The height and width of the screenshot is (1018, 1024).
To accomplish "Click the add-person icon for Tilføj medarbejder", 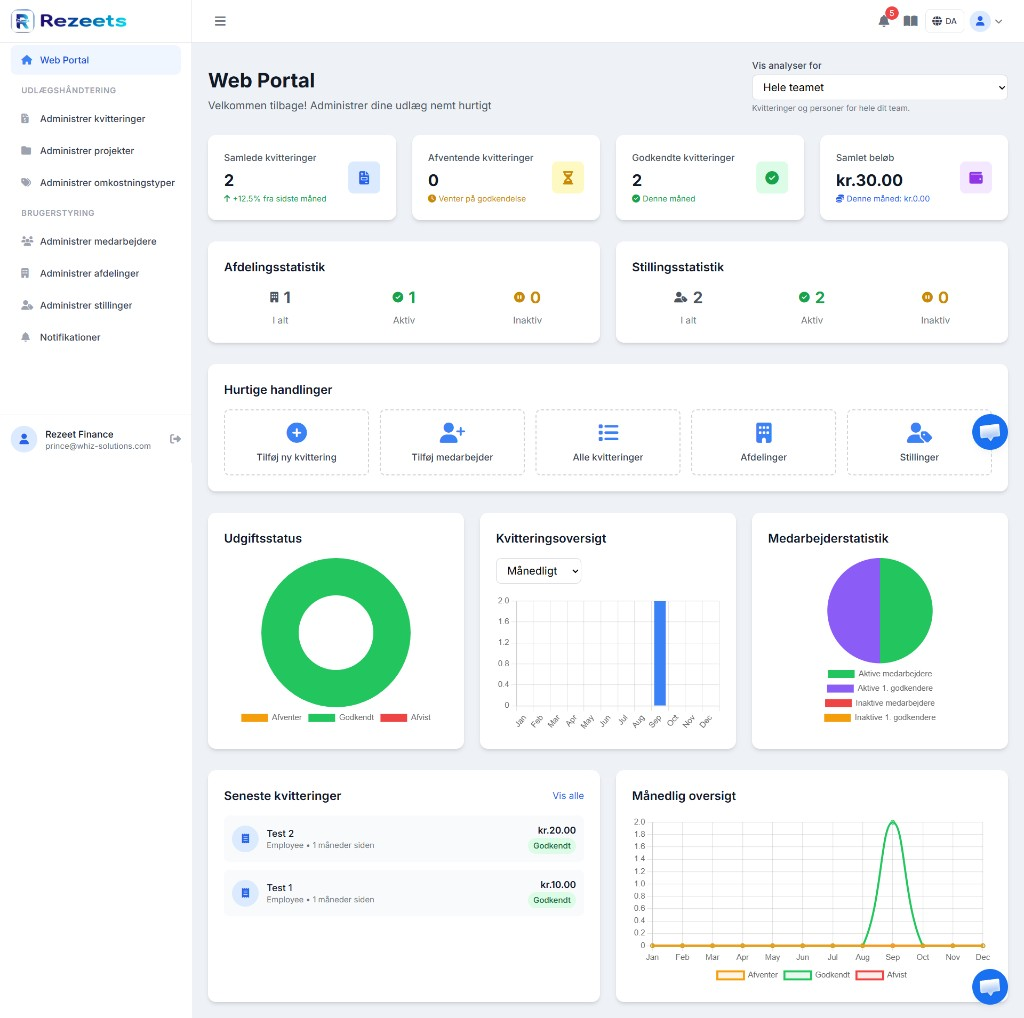I will [452, 432].
